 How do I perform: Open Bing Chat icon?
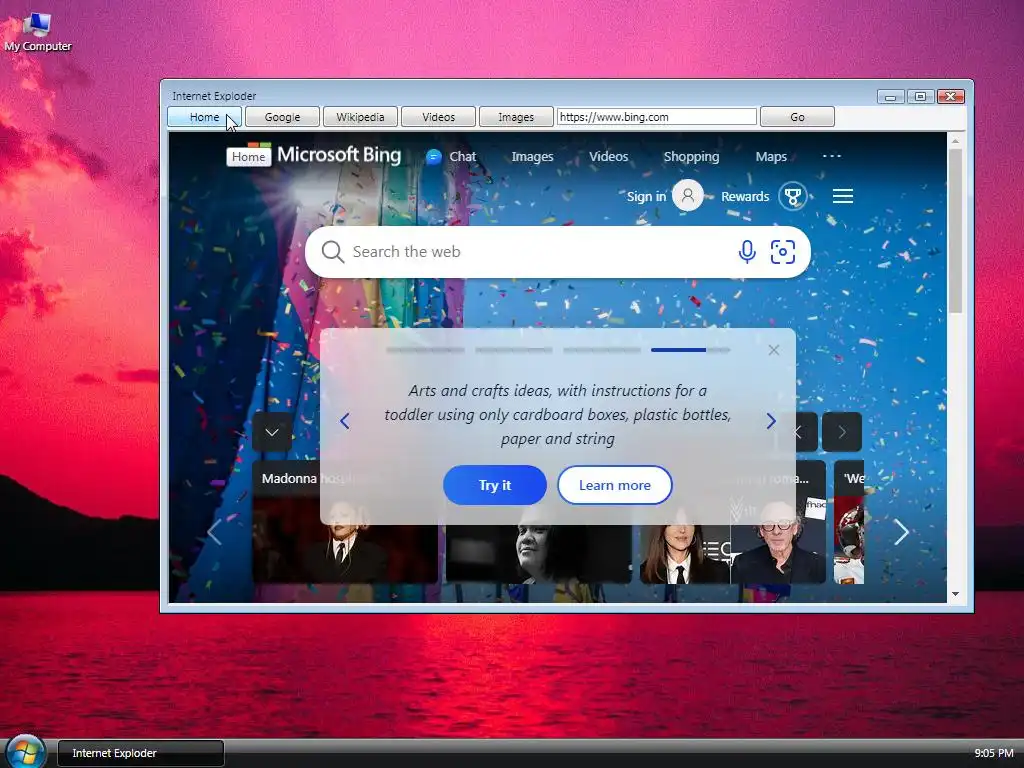pos(434,157)
